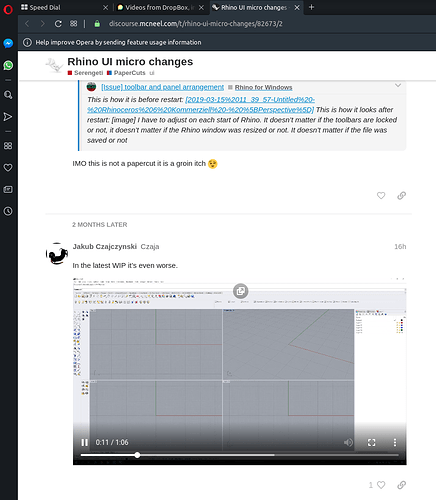Open bookmarks heart icon in sidebar
The image size is (436, 500).
(8, 167)
